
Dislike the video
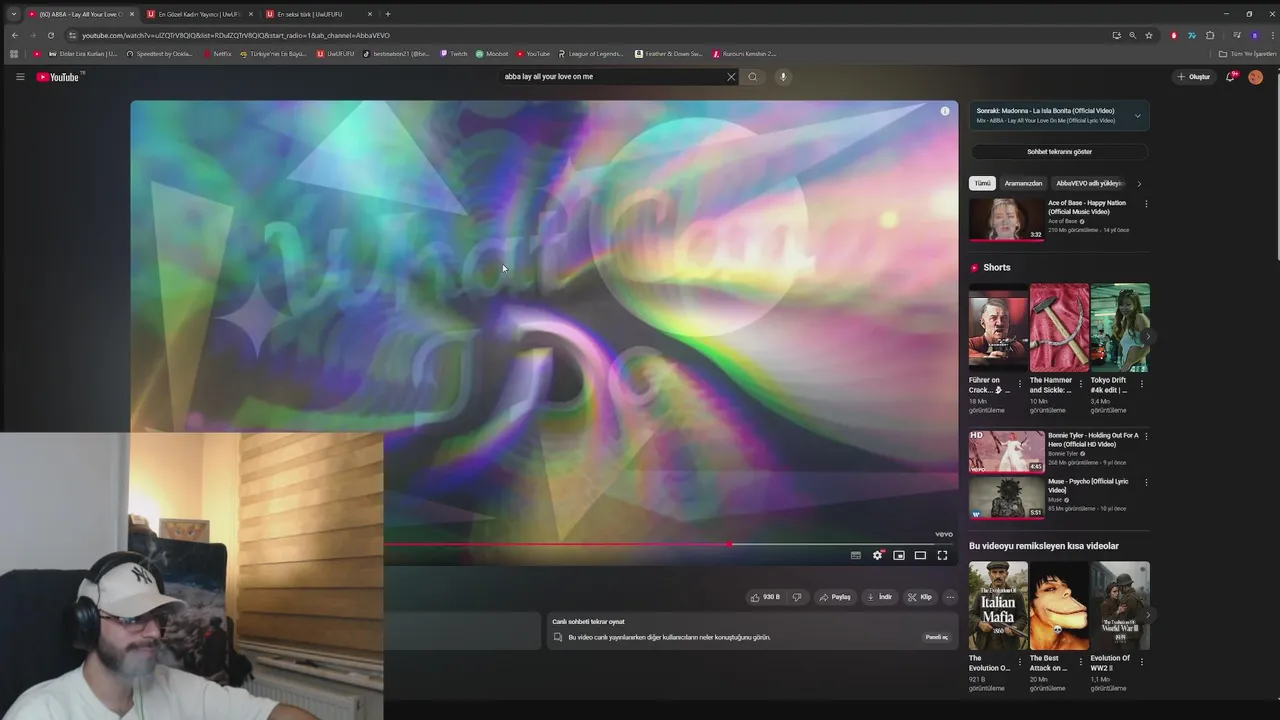[x=797, y=597]
